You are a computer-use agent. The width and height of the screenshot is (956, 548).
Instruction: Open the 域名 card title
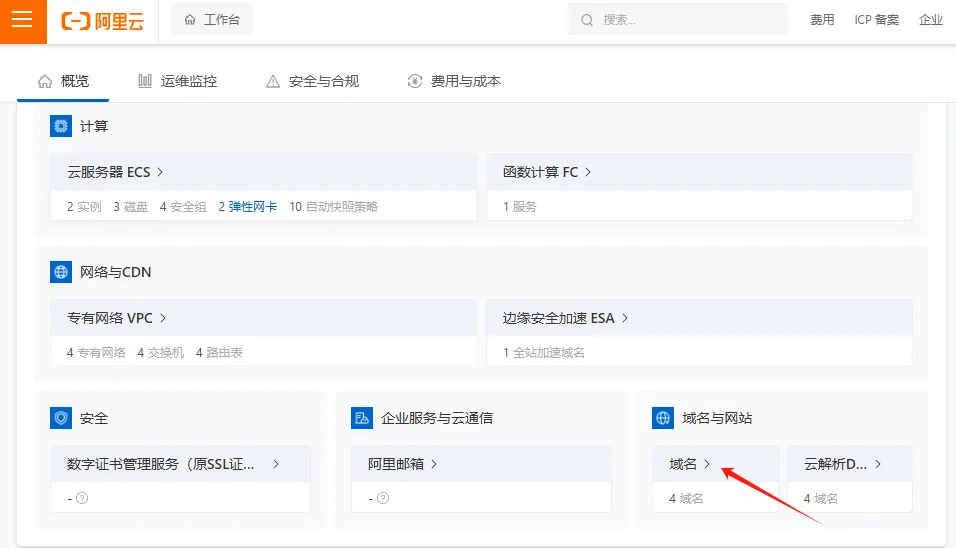[x=683, y=464]
